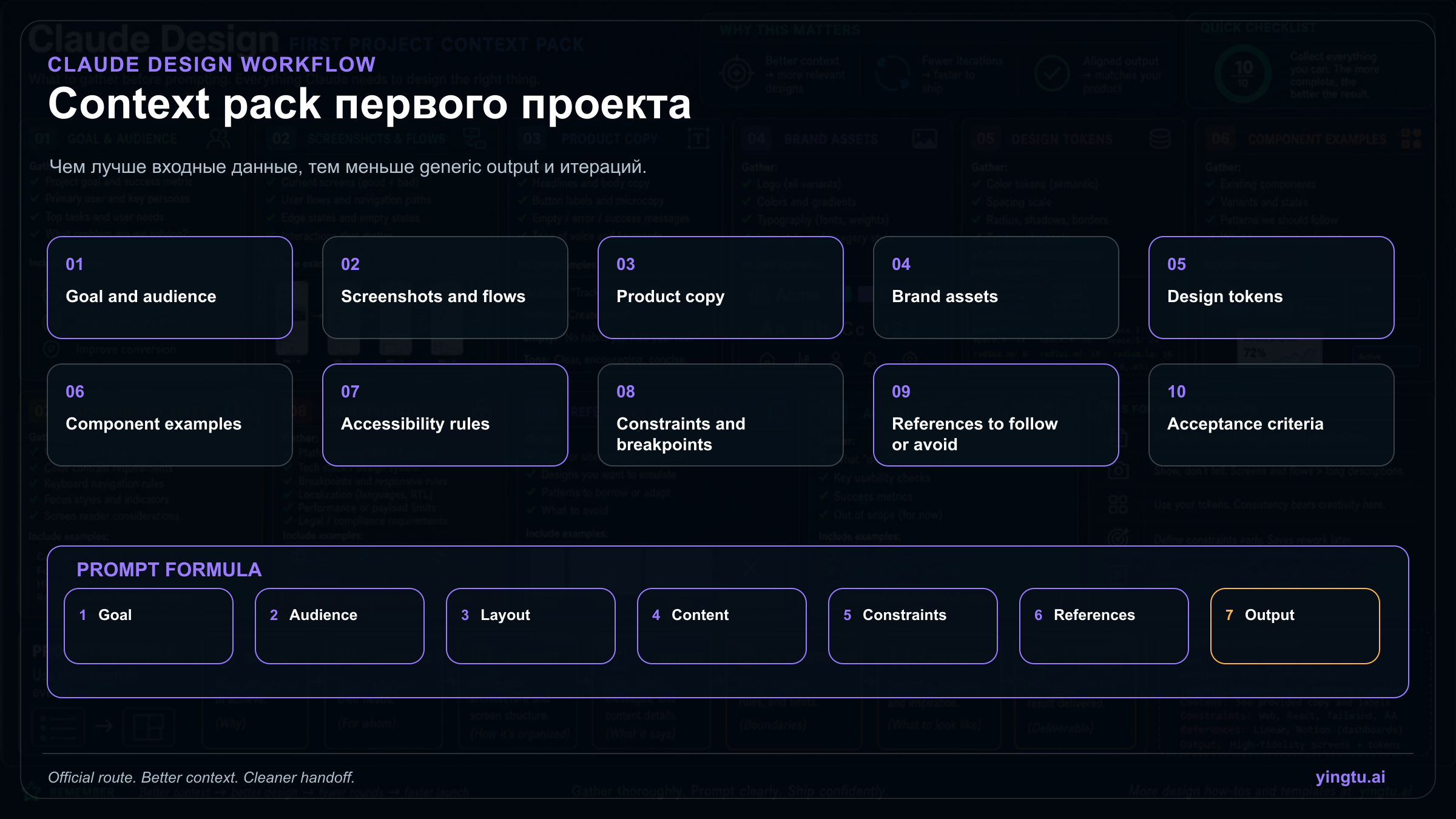Click the Goal step in the prompt formula

(x=149, y=625)
